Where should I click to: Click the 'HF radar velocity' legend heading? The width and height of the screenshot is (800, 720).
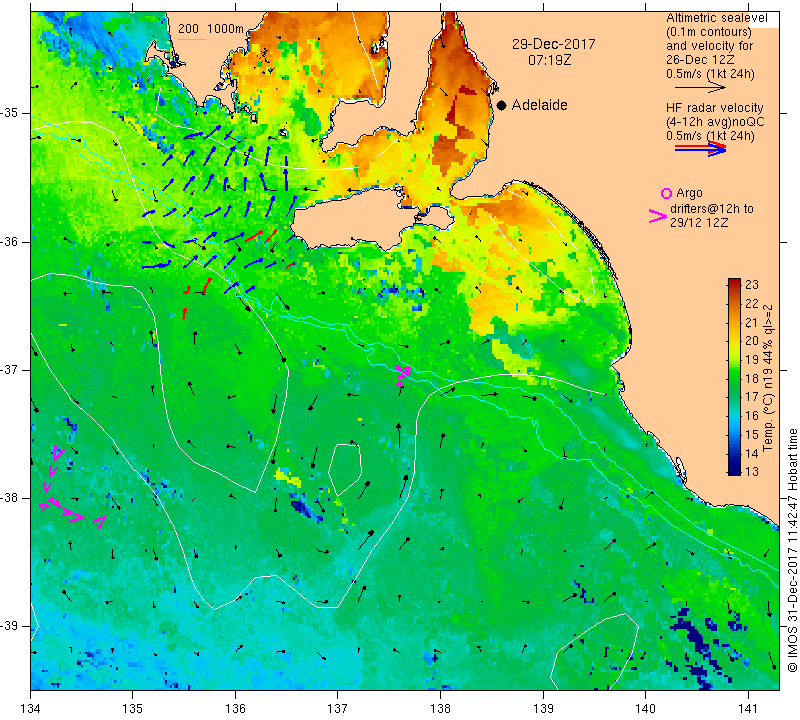pos(714,108)
